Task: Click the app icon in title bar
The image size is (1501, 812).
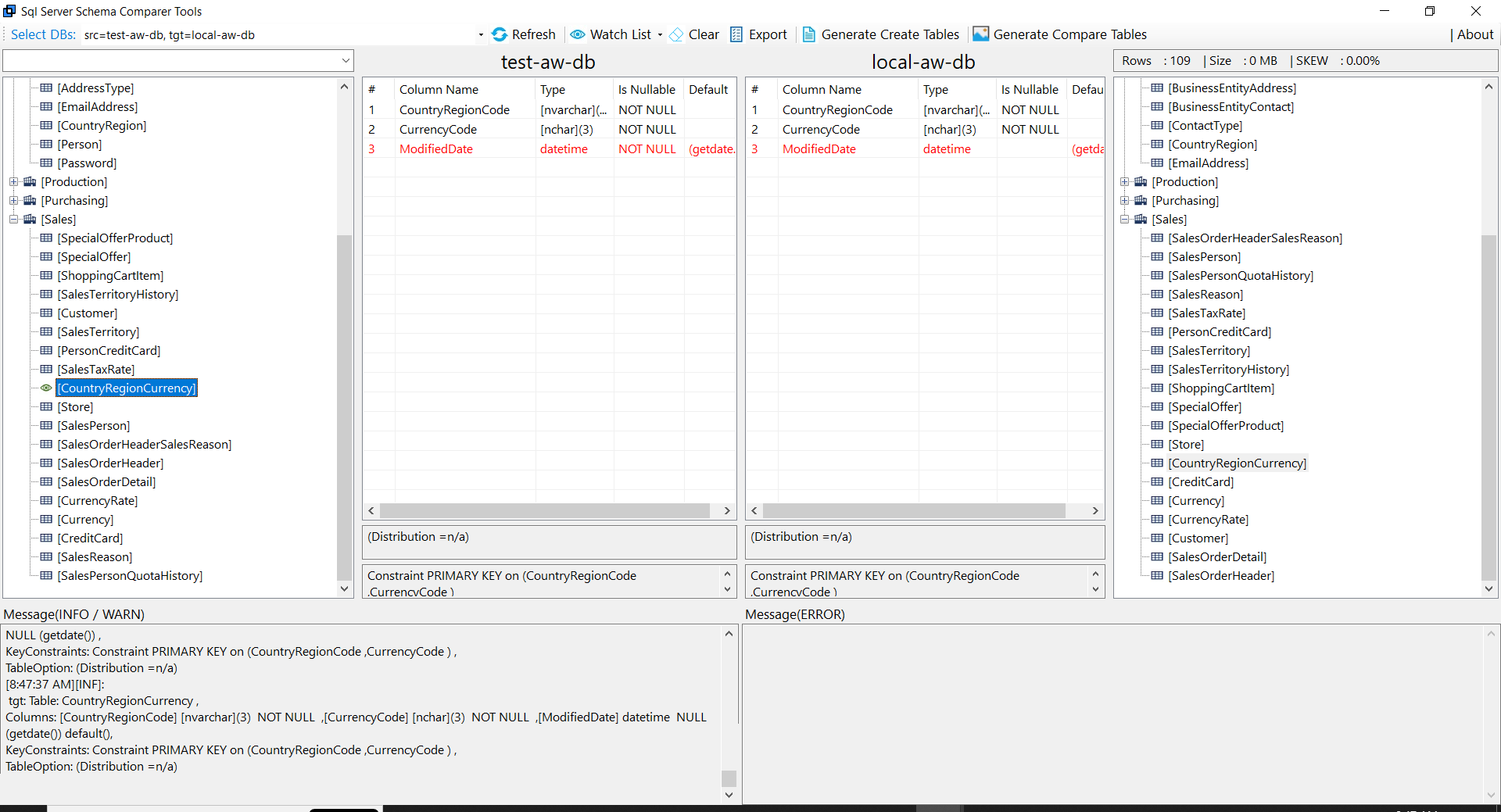Action: coord(9,11)
